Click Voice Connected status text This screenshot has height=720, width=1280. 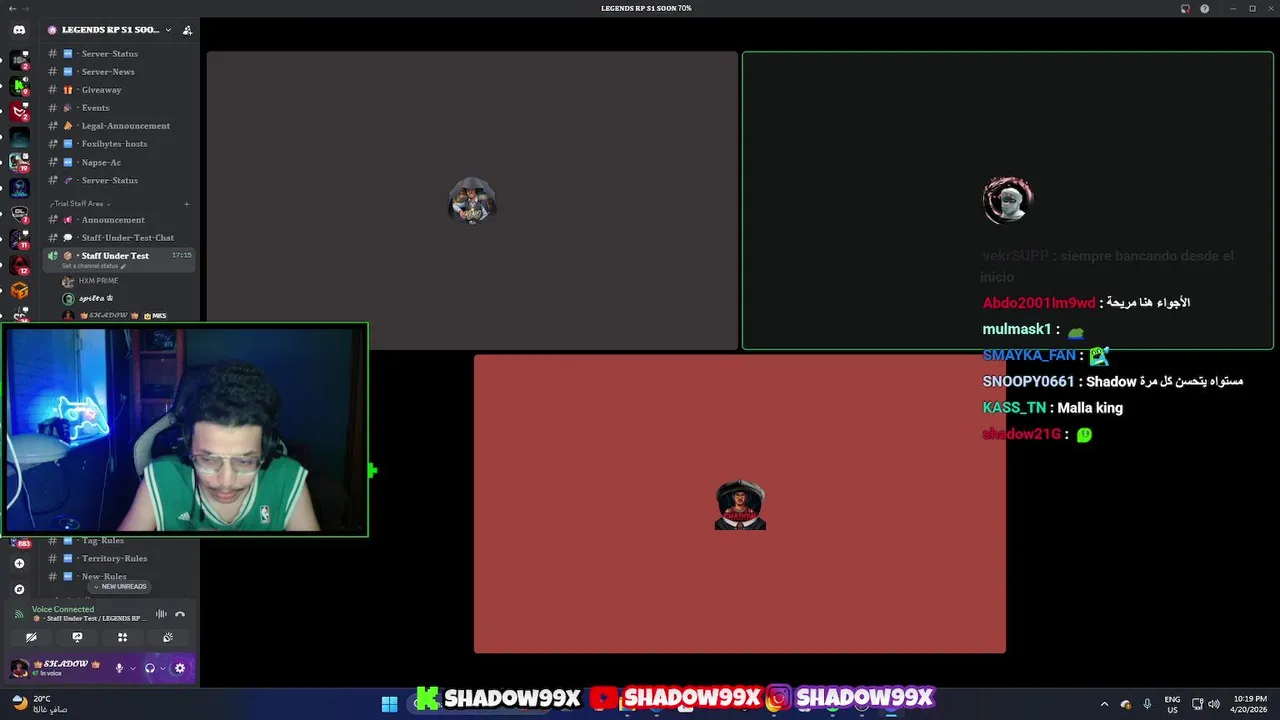63,609
